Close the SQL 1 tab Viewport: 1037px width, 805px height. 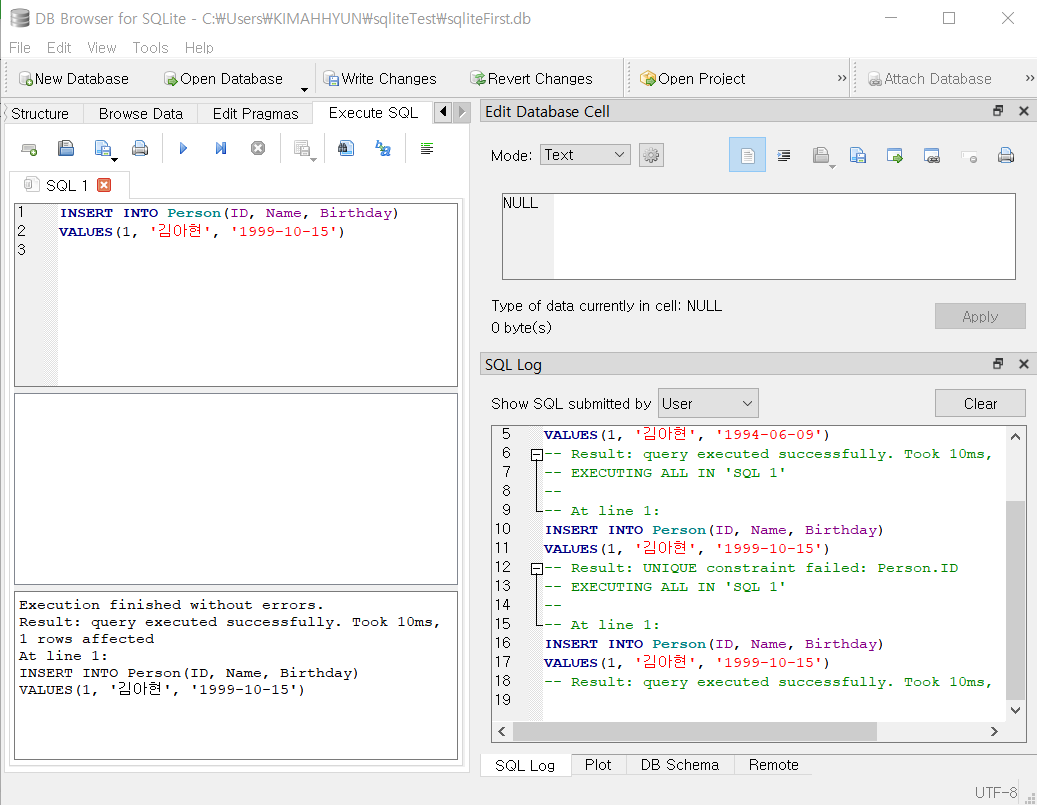(x=104, y=185)
